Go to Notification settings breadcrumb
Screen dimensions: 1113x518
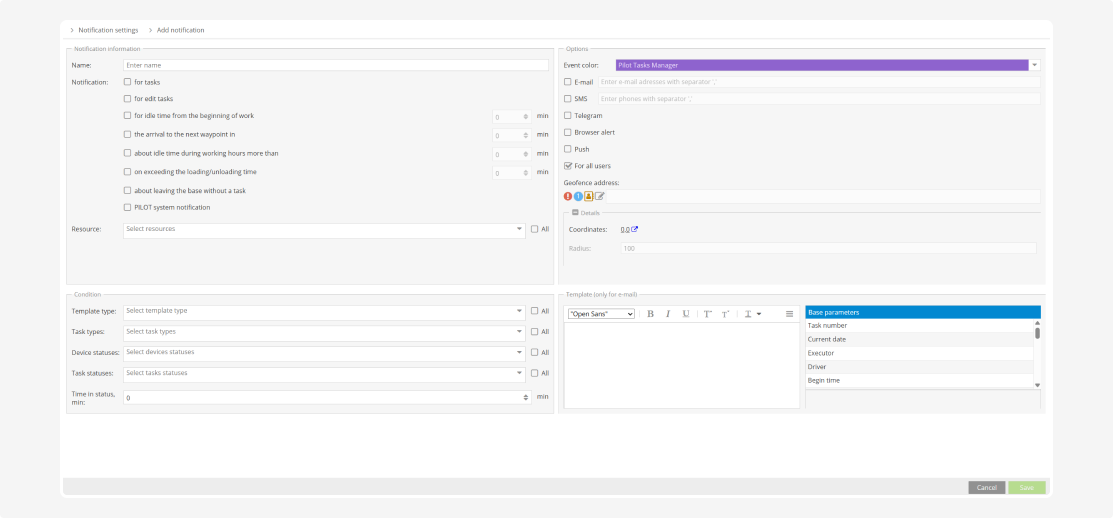pos(108,30)
